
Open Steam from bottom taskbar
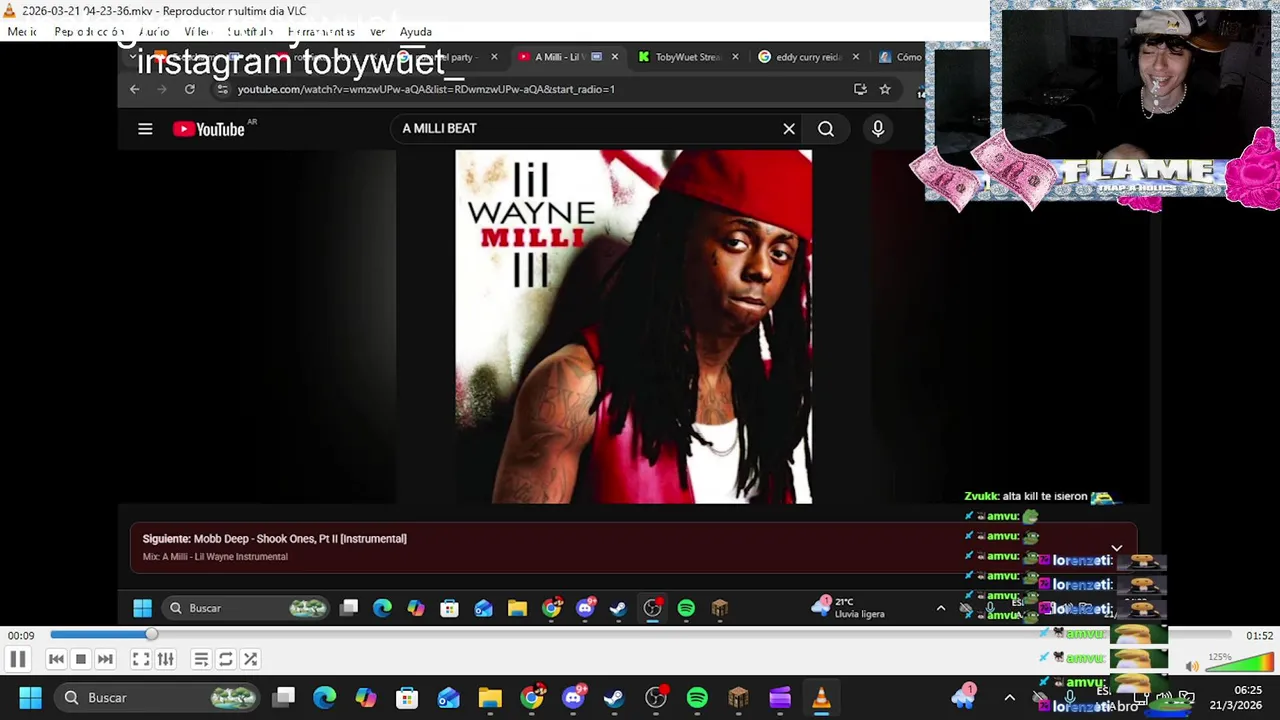coord(614,698)
